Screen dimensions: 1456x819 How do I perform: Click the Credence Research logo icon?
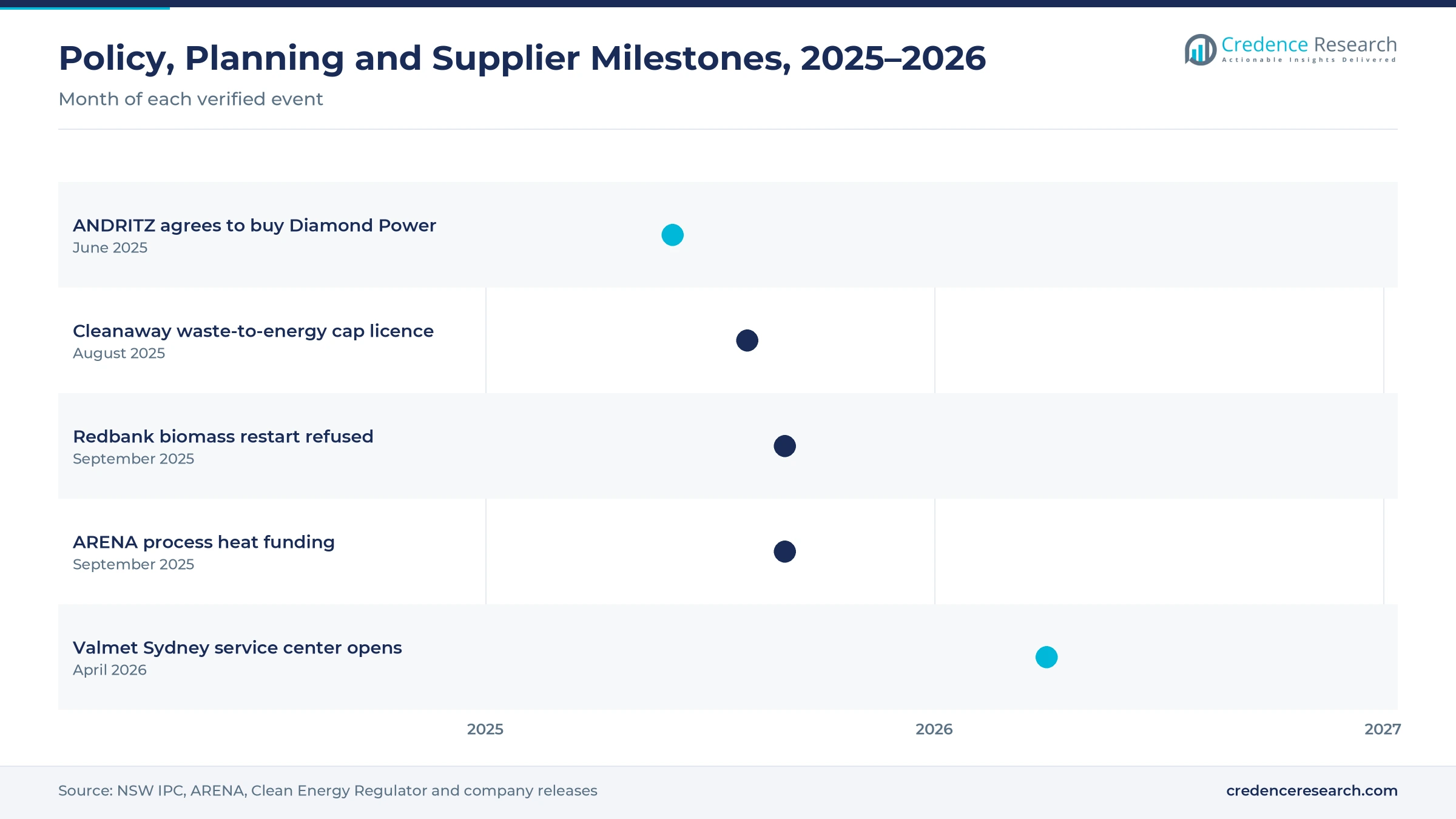point(1201,50)
